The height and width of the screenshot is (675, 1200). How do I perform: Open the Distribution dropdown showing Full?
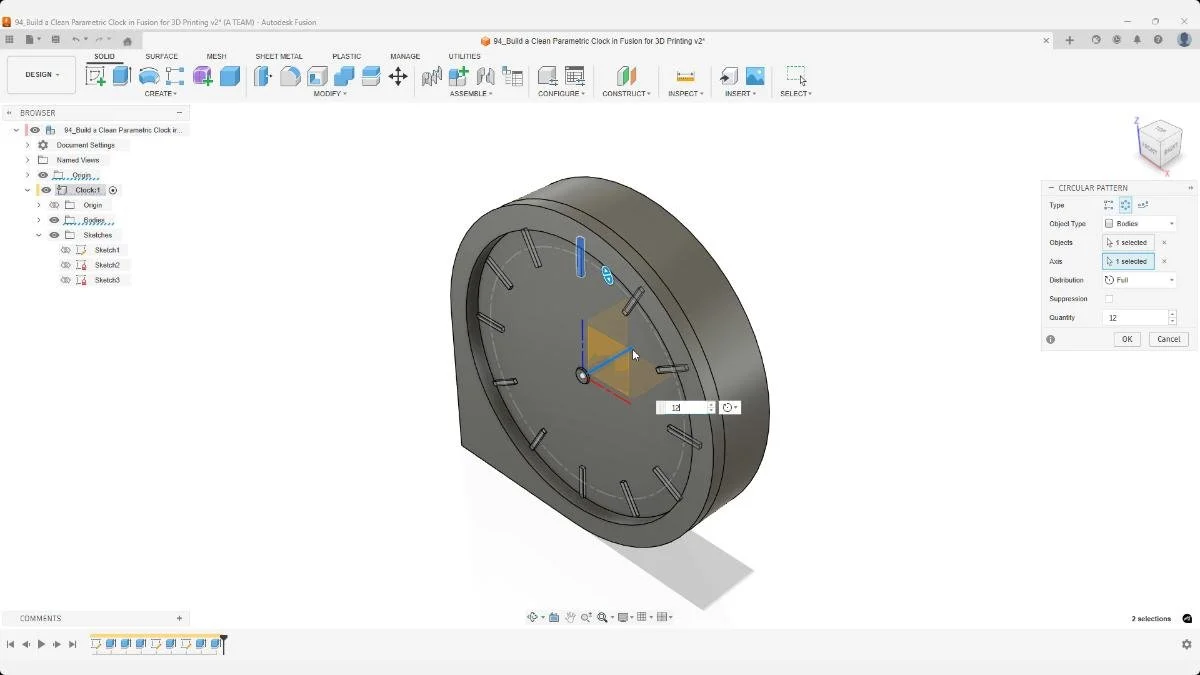click(1171, 279)
